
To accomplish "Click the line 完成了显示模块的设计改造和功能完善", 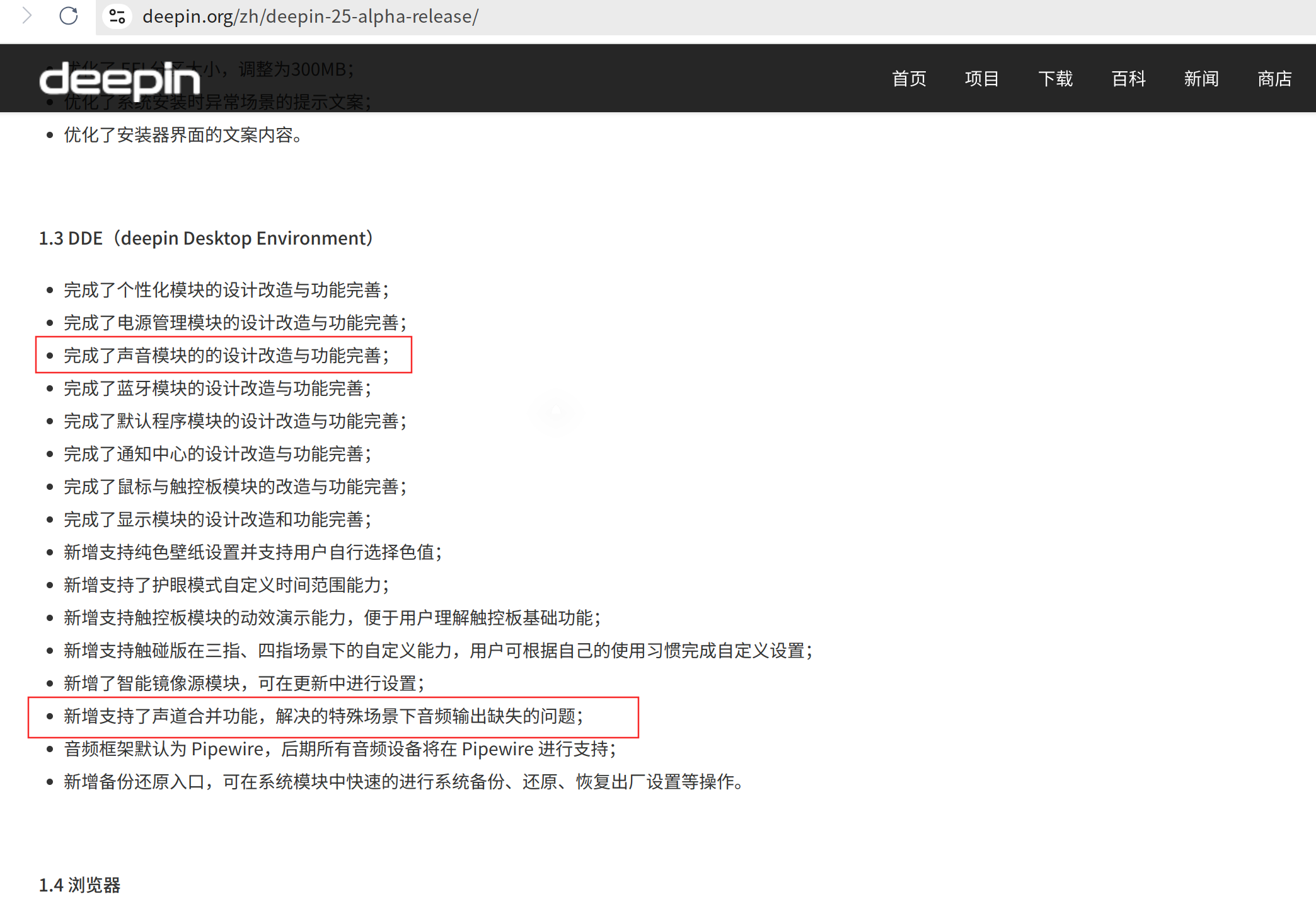I will click(218, 520).
